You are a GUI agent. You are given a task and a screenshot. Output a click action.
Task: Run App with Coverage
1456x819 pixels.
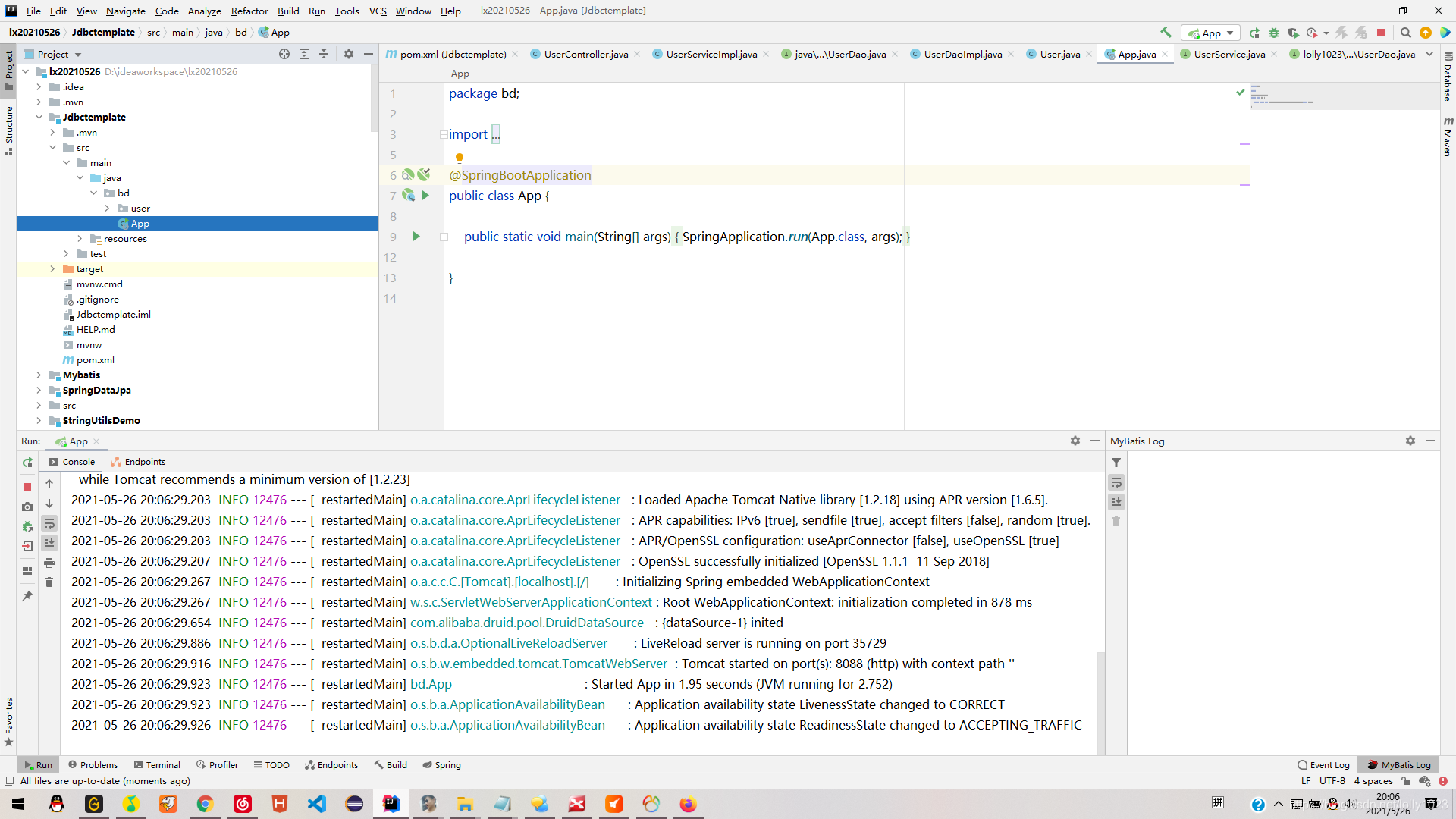click(1293, 33)
